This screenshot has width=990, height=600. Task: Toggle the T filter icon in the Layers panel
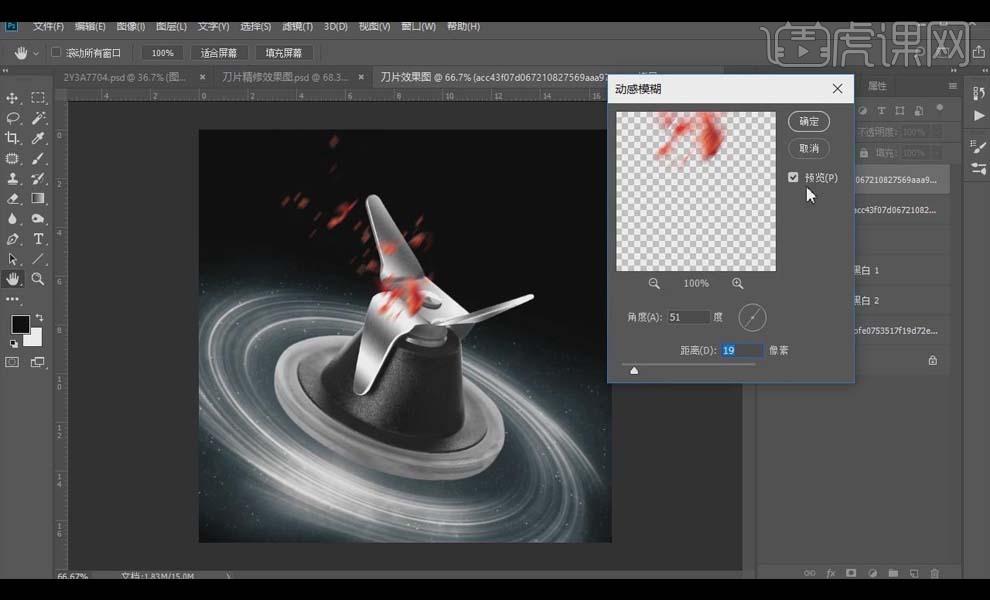(881, 111)
